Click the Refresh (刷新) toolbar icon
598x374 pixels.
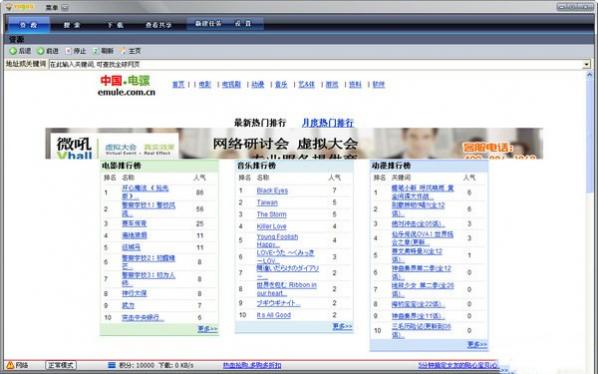96,51
